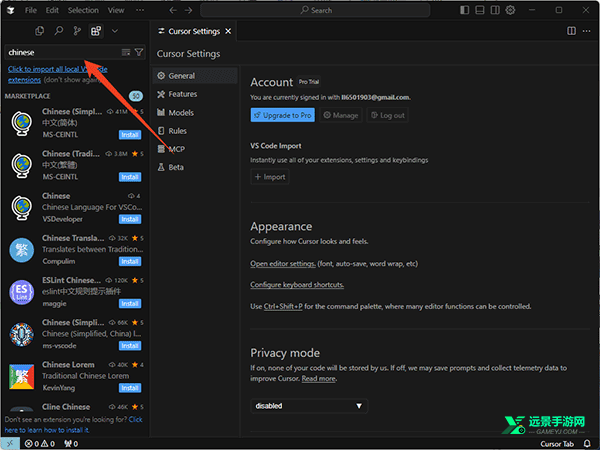This screenshot has height=450, width=600.
Task: Expand the additional views chevron in sidebar
Action: (114, 31)
